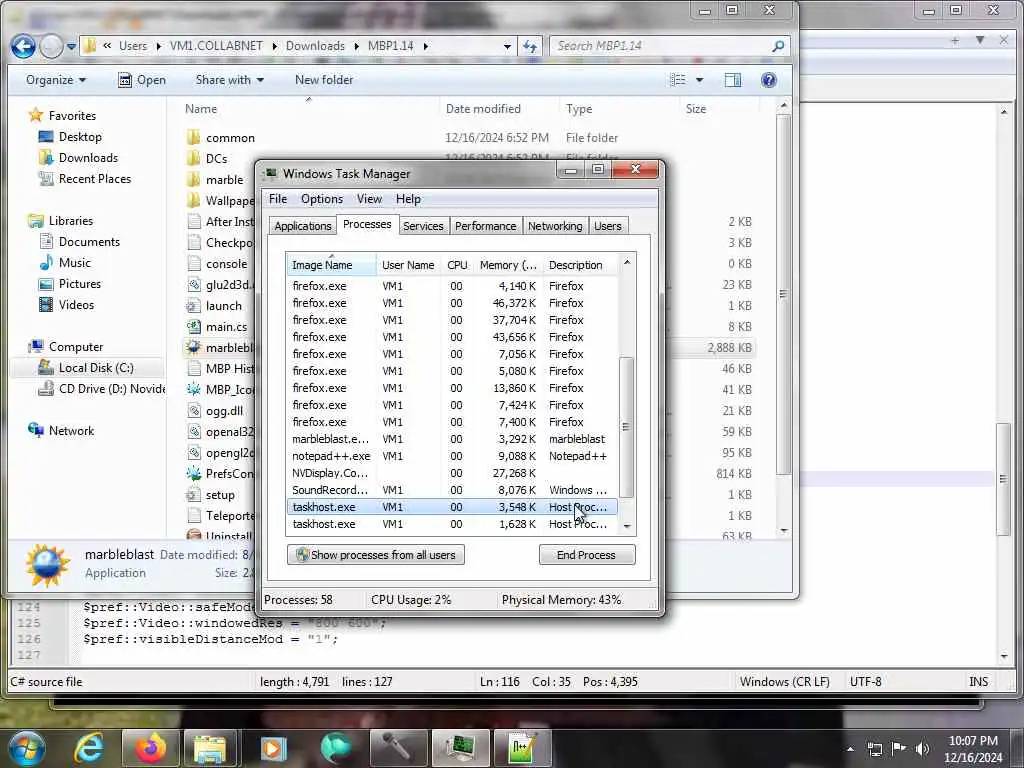1024x768 pixels.
Task: Open the Options menu in Task Manager
Action: tap(321, 199)
